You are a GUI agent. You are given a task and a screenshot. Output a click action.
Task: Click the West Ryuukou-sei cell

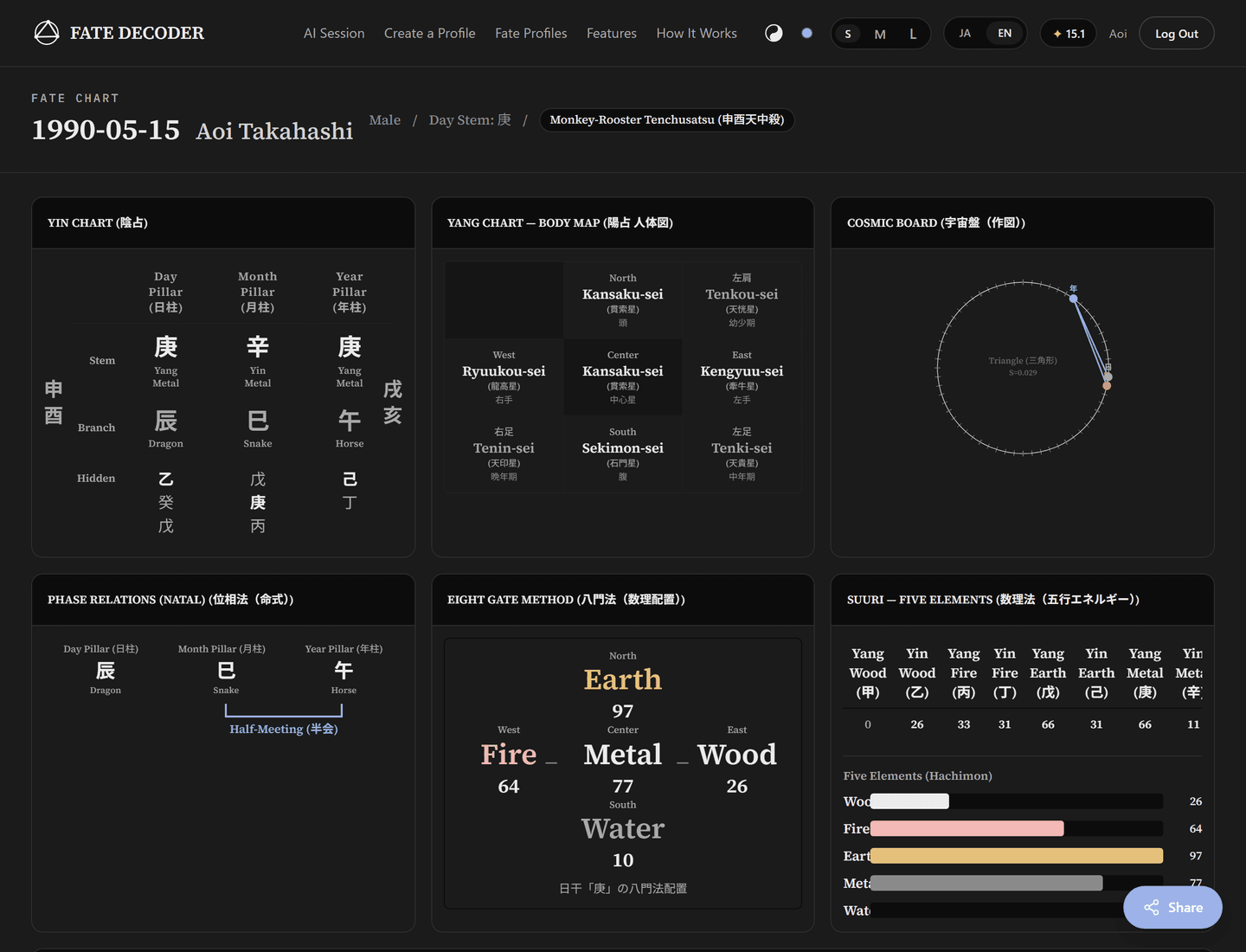504,377
